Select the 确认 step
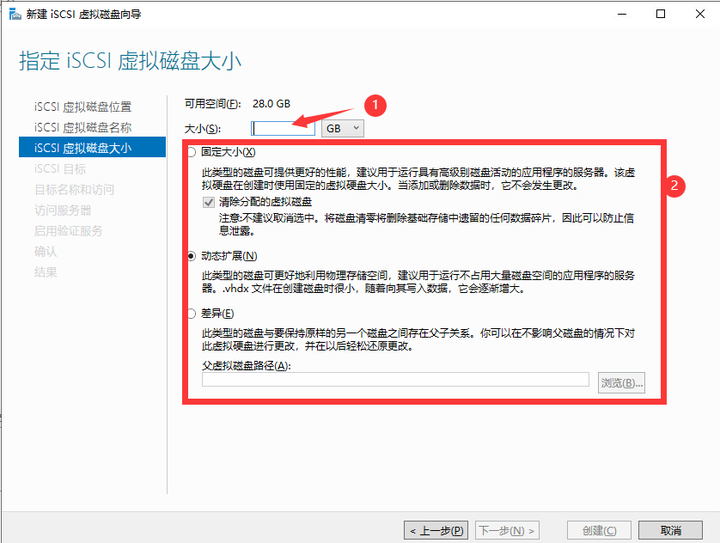 tap(45, 252)
